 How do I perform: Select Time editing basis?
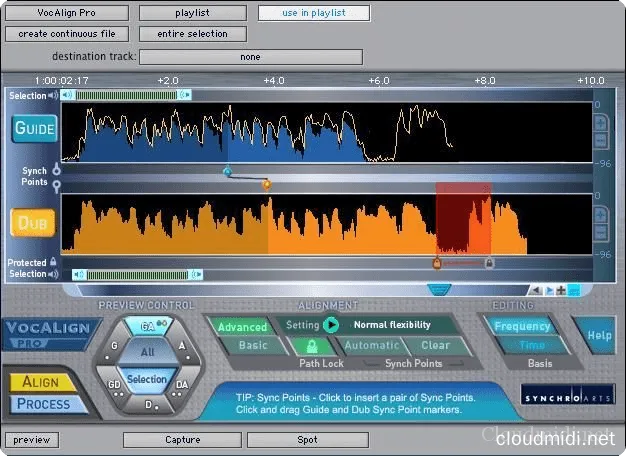coord(531,345)
